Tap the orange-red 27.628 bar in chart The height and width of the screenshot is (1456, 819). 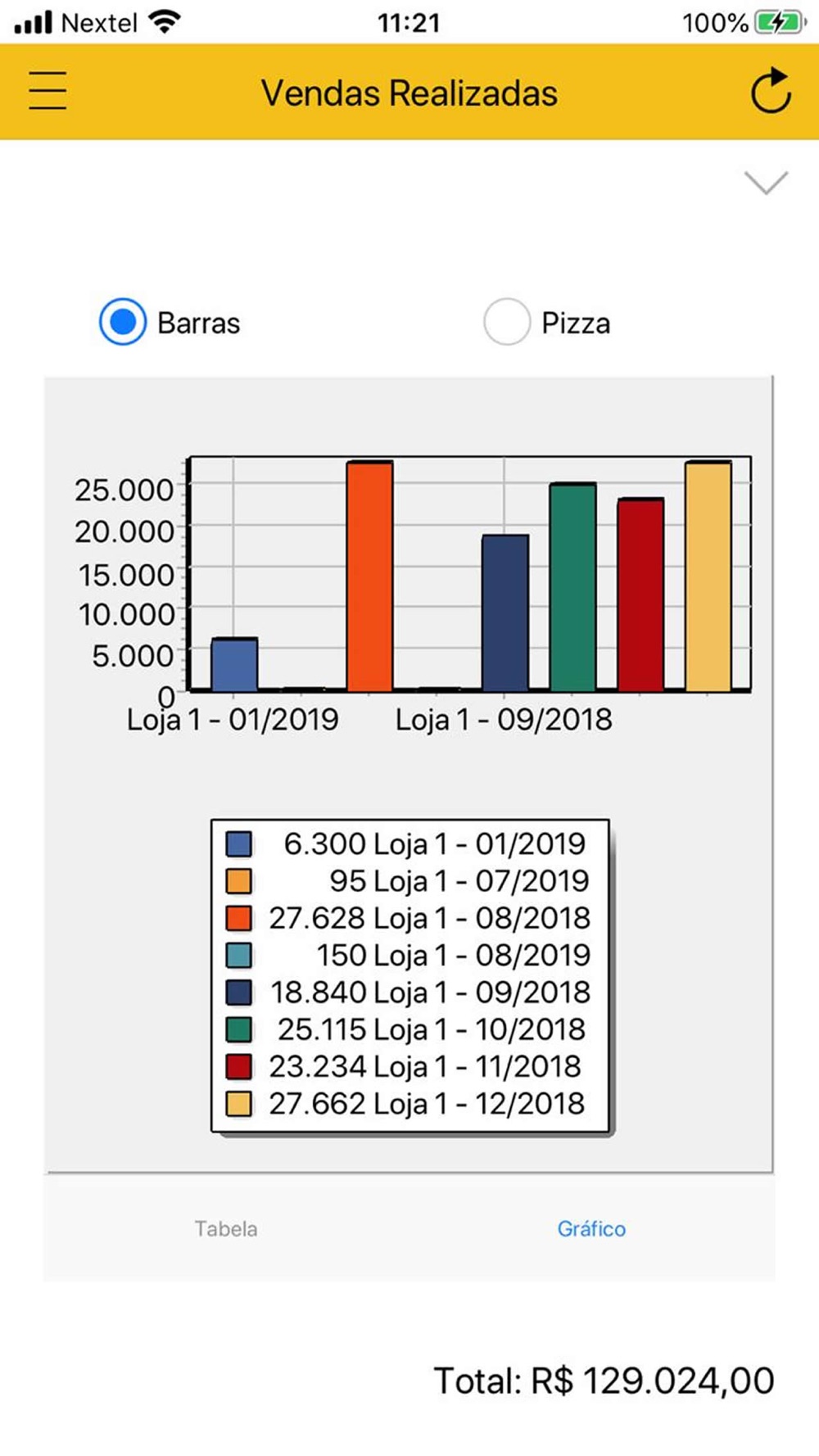tap(369, 576)
